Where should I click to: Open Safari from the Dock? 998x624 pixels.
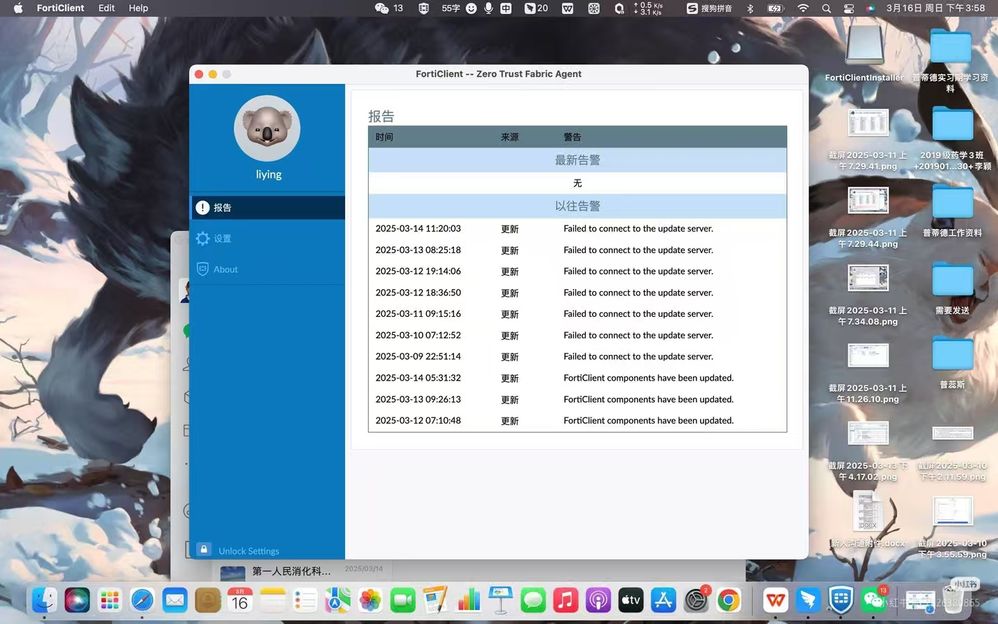click(x=141, y=600)
